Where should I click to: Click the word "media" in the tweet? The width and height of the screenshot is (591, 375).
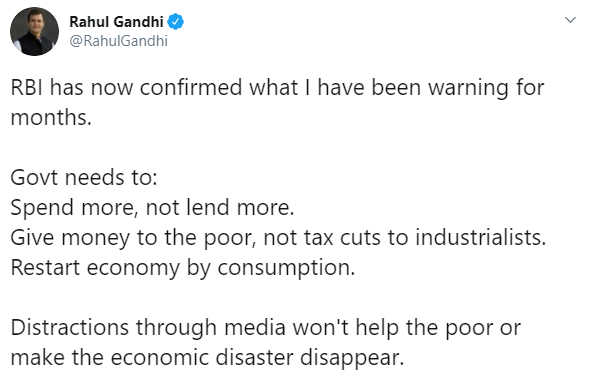(255, 328)
